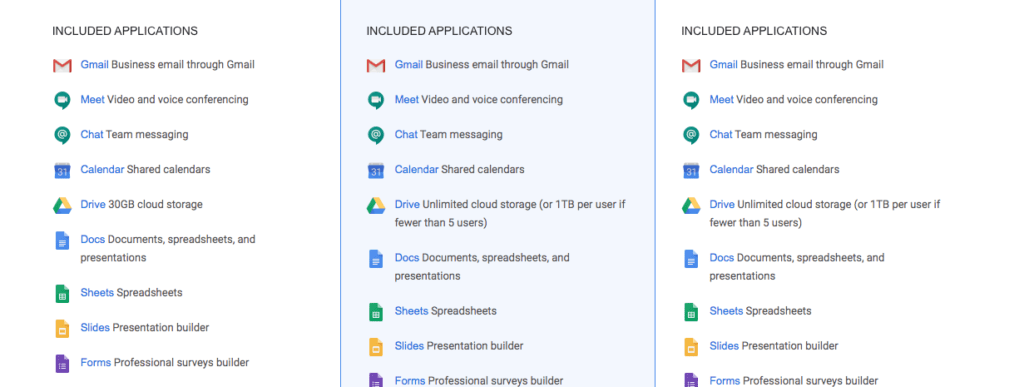
Task: Open the Docs link in the right column
Action: 721,258
